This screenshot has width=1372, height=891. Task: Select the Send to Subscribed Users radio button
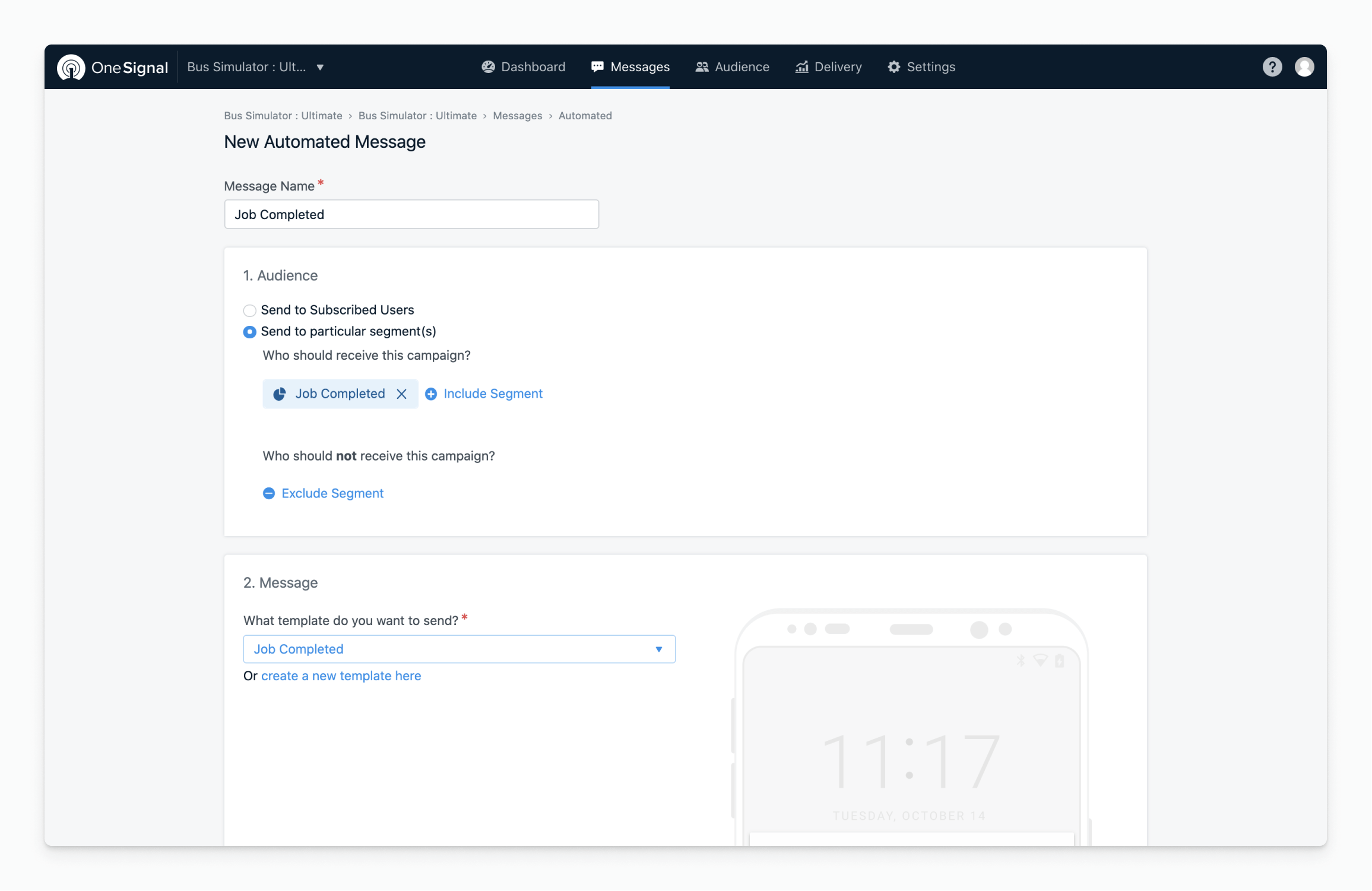coord(249,310)
